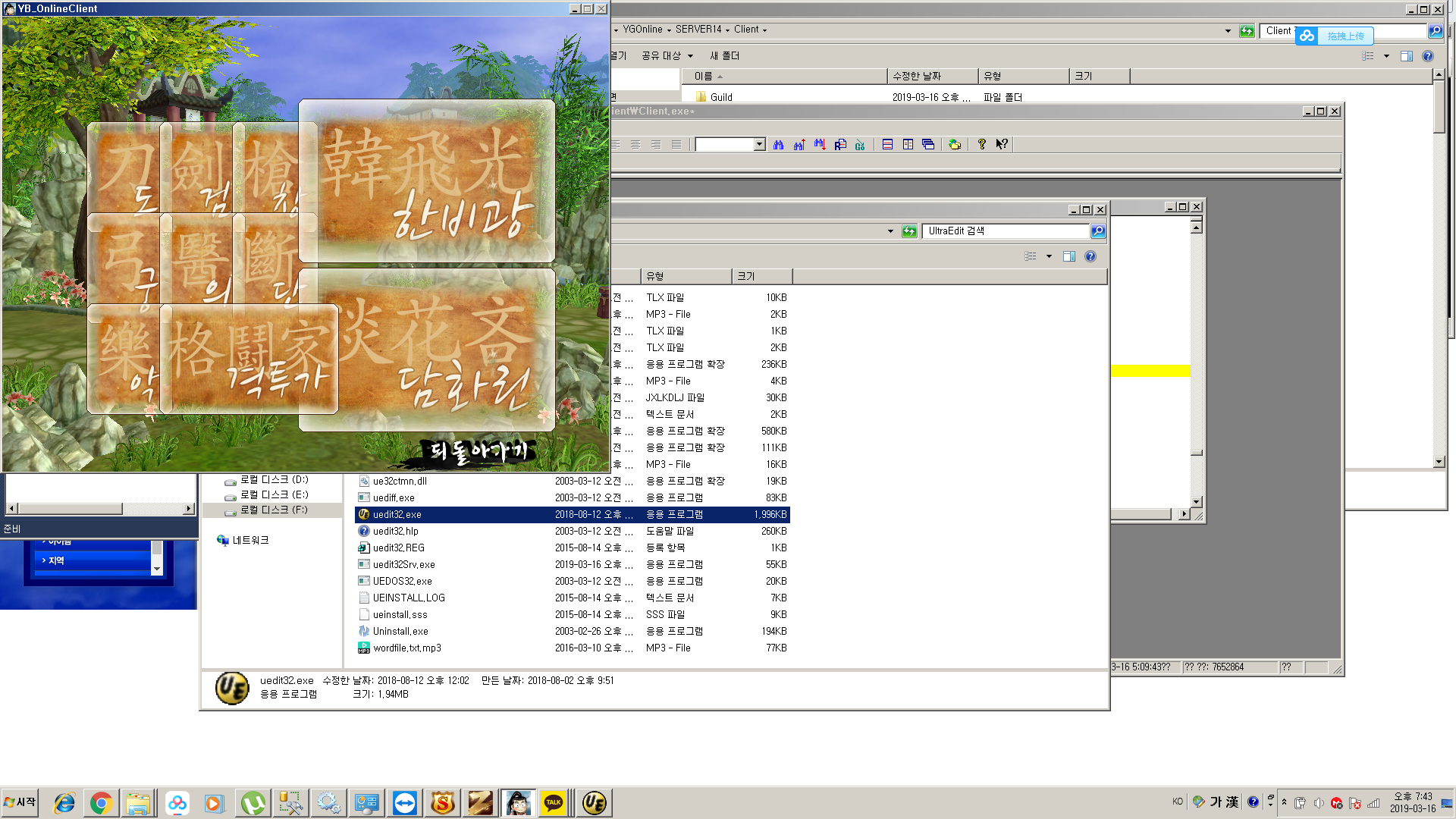Open UltraEdit help via the question mark icon
1456x819 pixels.
[x=981, y=144]
